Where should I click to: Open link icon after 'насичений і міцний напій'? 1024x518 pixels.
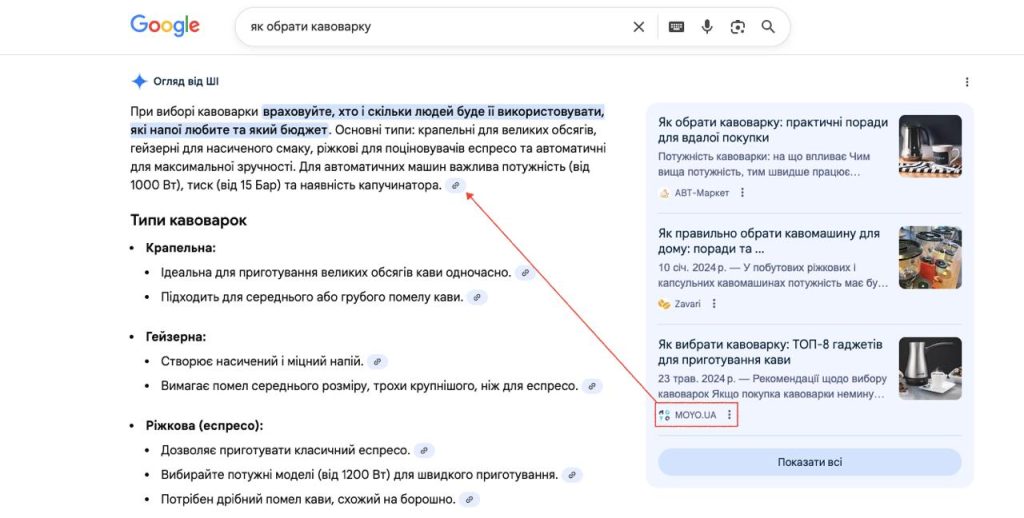(x=377, y=361)
